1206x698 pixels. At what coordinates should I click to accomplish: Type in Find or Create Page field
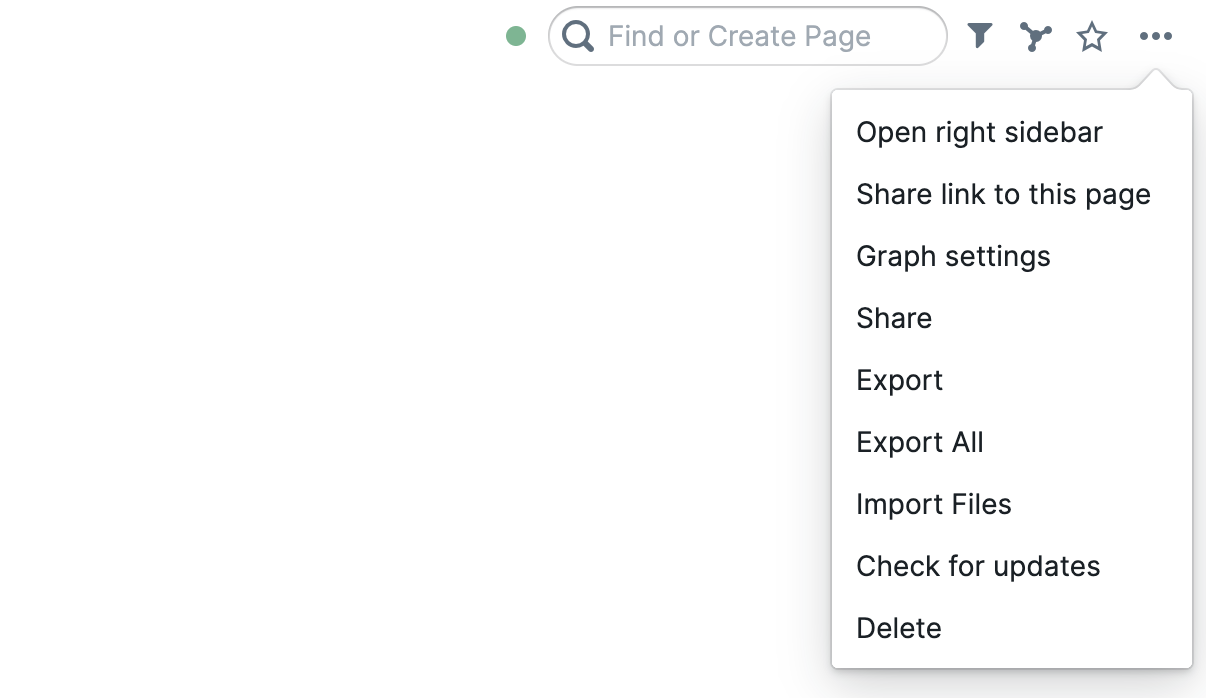pyautogui.click(x=760, y=37)
